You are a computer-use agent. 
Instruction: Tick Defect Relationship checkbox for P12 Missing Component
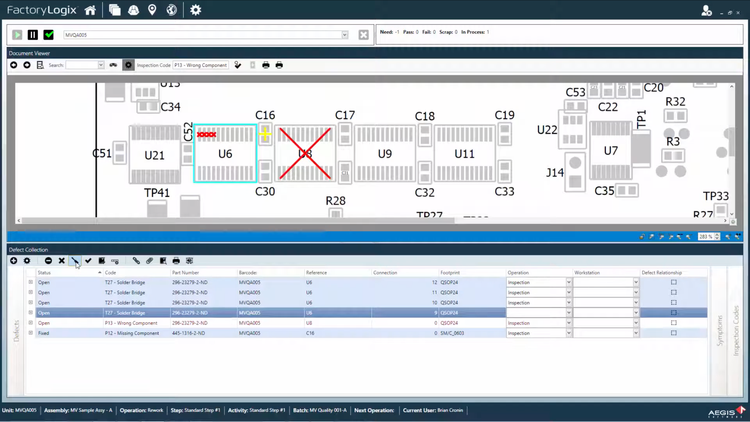pyautogui.click(x=673, y=333)
